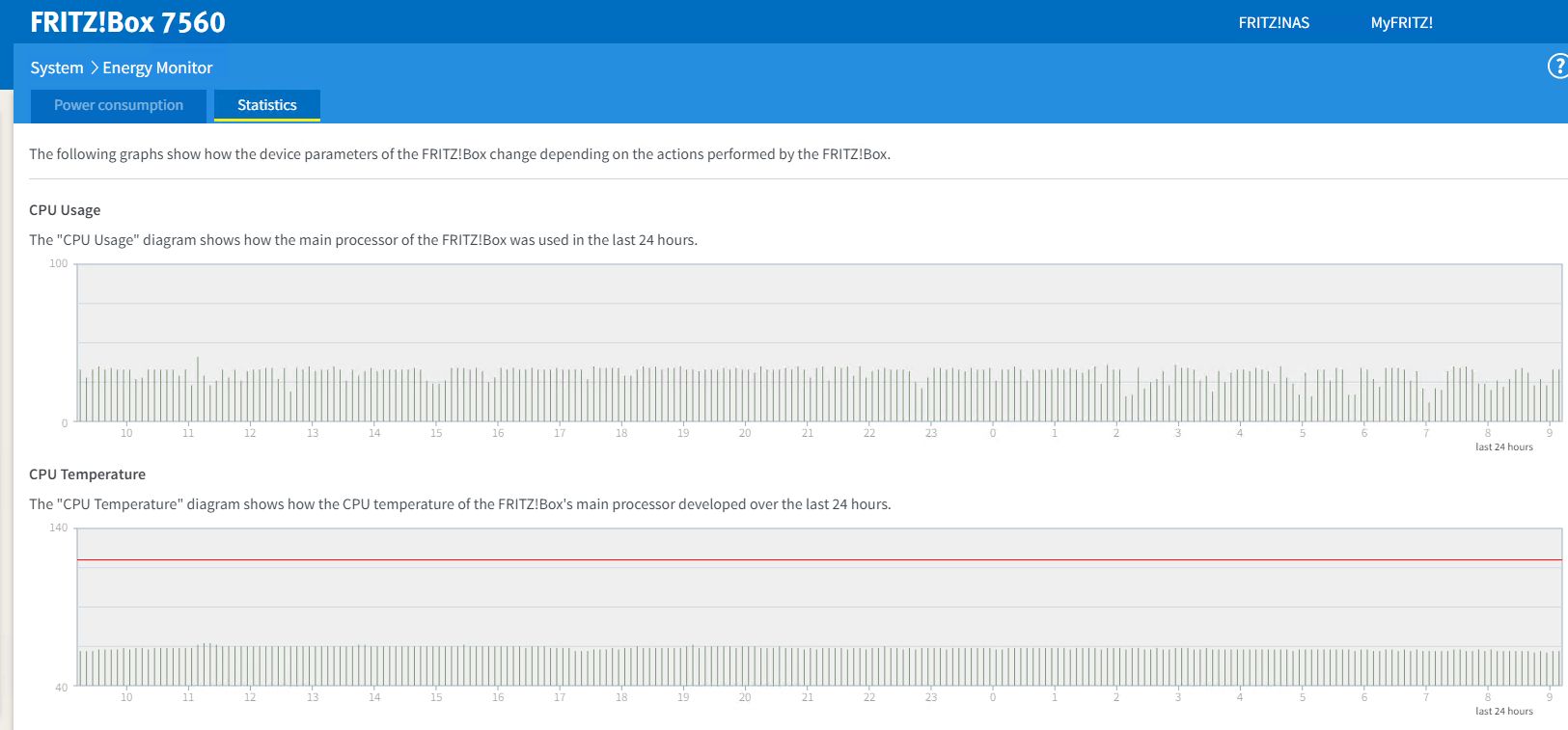Click 'last 24 hours' under CPU Temperature graph

1503,711
